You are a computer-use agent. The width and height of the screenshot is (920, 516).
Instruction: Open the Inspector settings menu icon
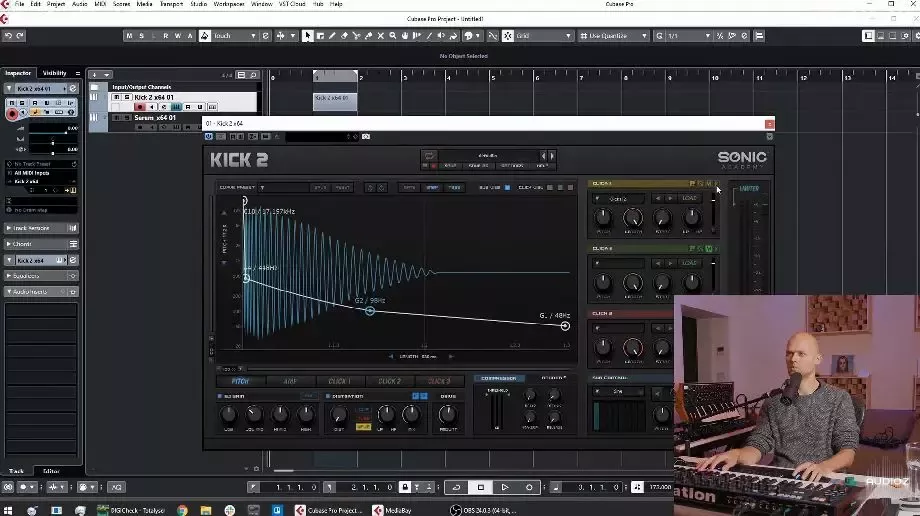point(77,73)
